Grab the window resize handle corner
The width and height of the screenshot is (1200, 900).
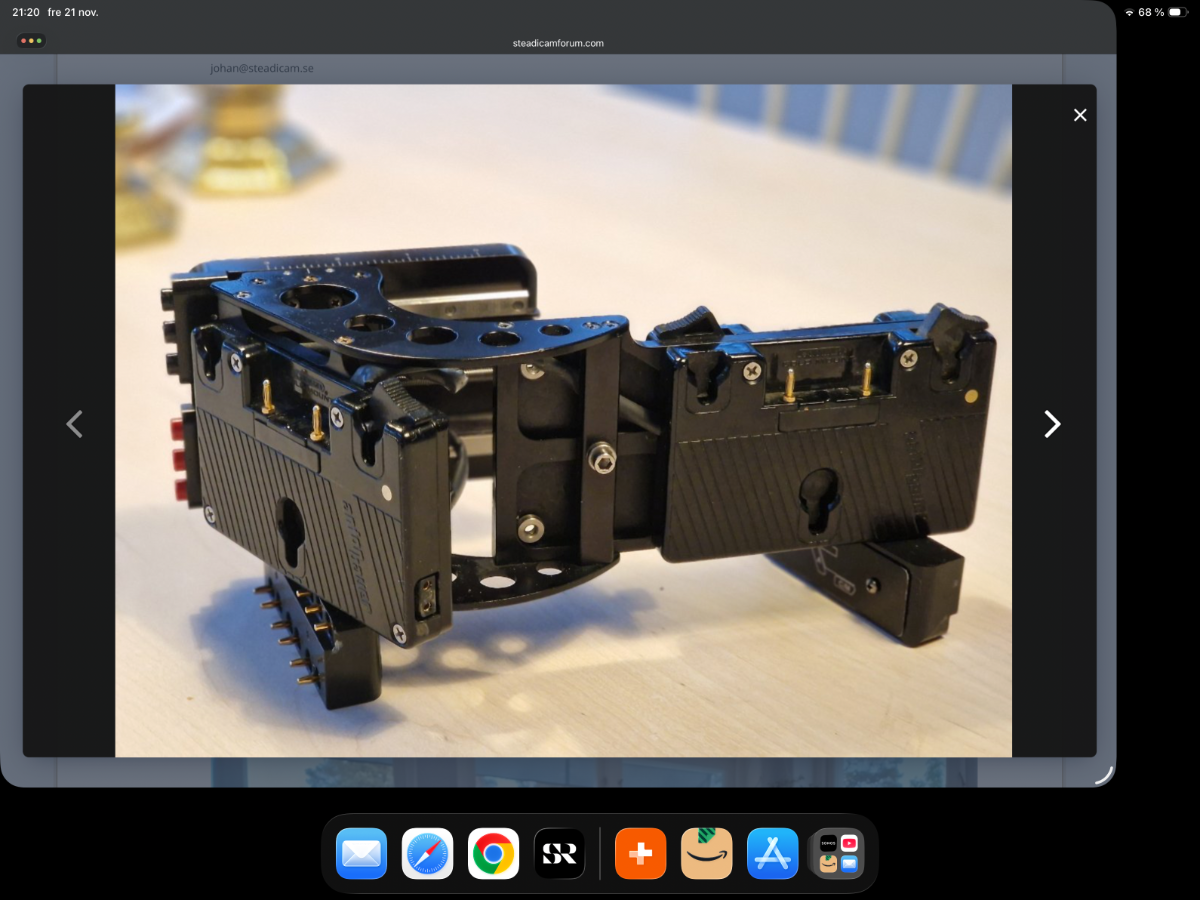(x=1103, y=772)
